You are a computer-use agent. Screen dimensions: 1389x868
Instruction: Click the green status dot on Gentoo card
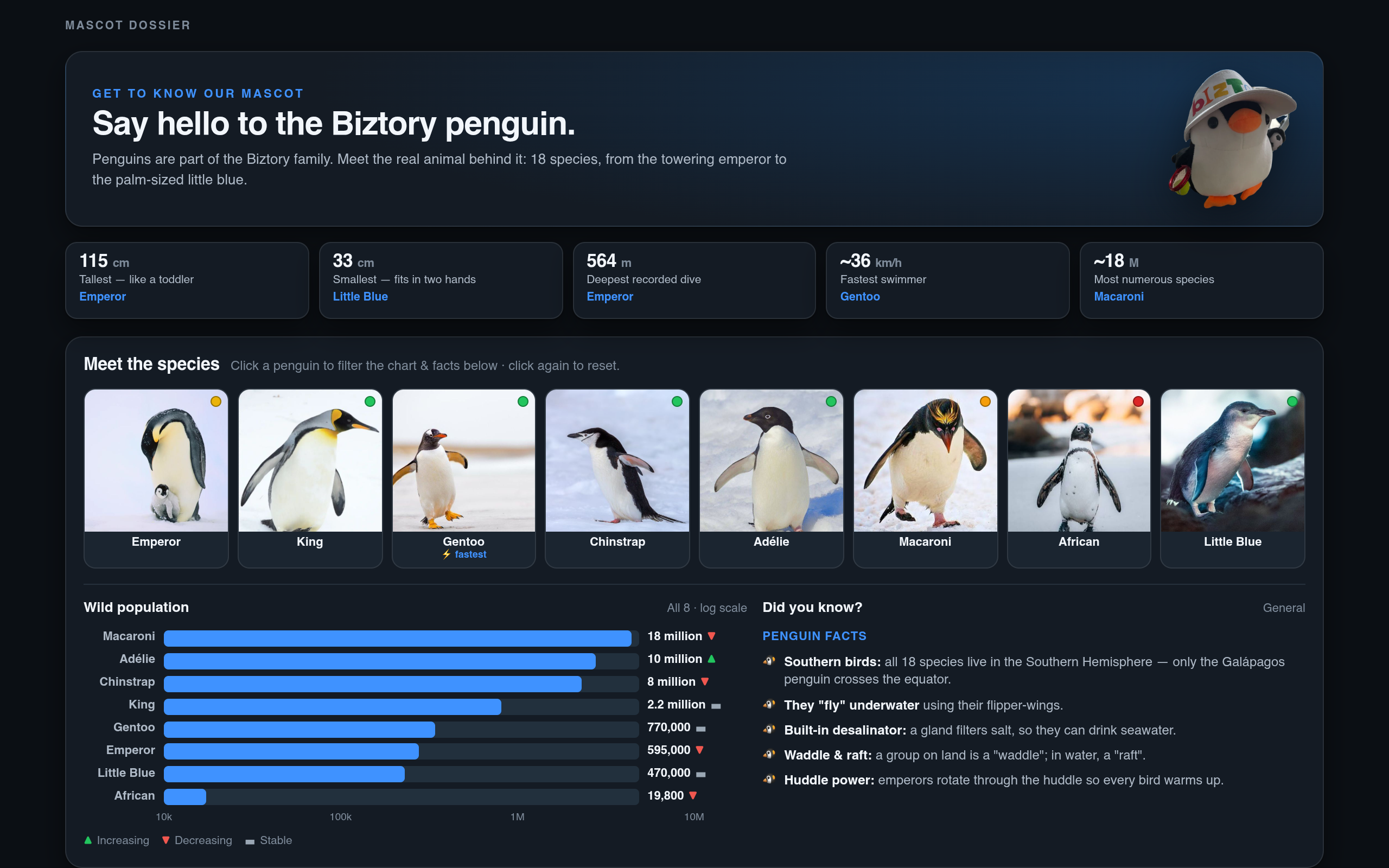tap(523, 401)
